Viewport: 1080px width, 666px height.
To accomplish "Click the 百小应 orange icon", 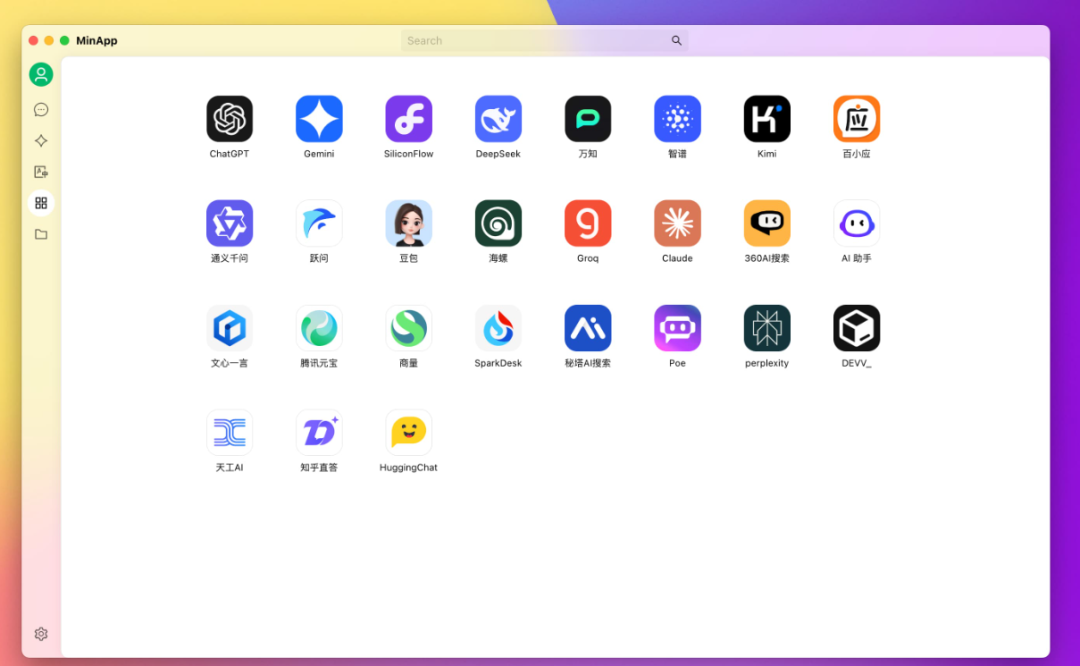I will click(856, 119).
